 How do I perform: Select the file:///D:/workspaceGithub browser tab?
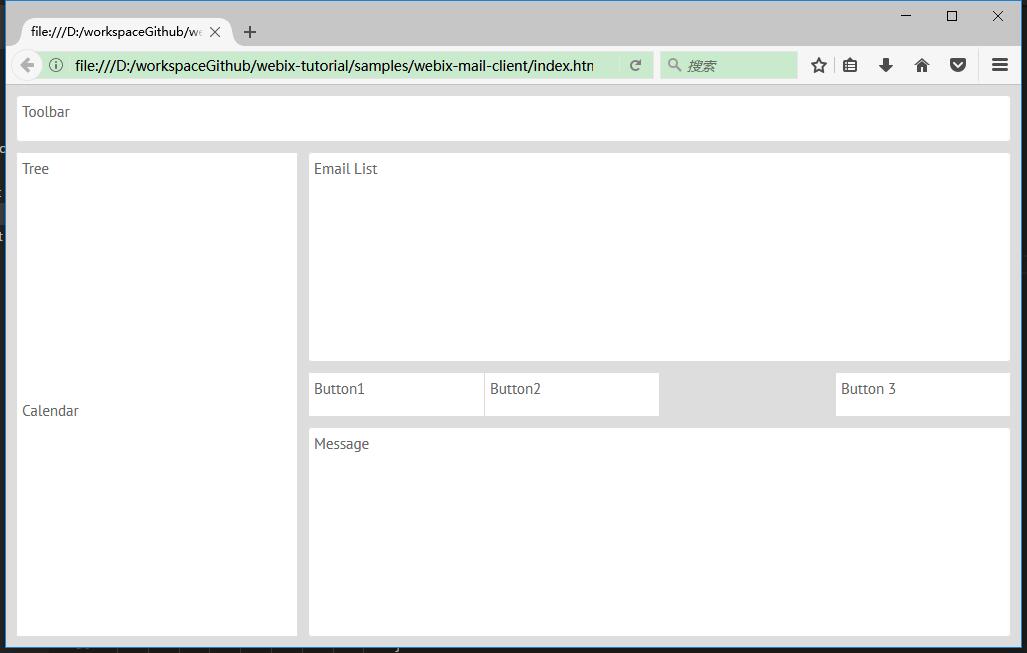(127, 31)
